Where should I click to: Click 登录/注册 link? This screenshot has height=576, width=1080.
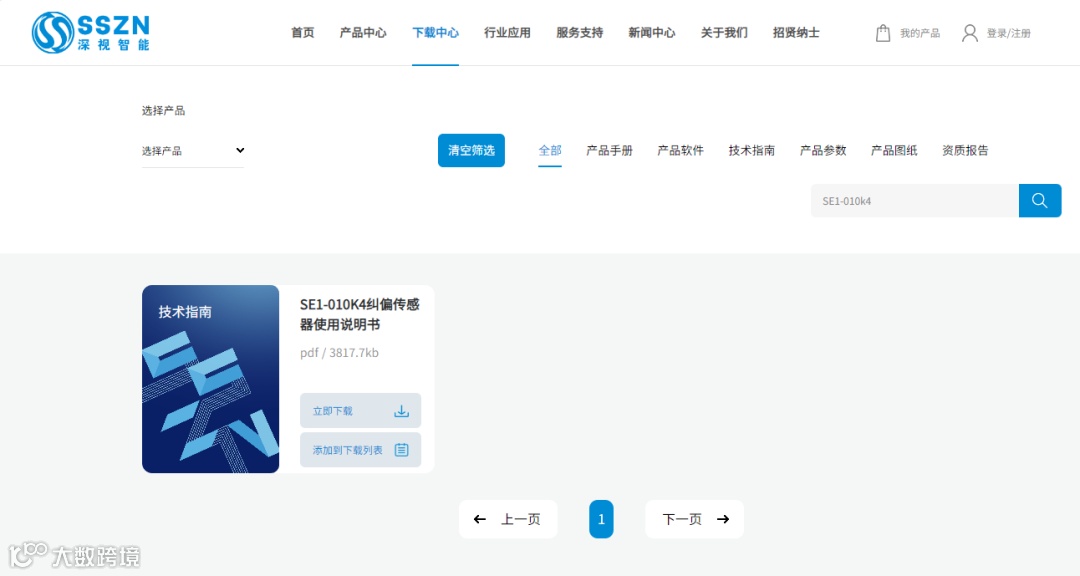pos(1008,33)
